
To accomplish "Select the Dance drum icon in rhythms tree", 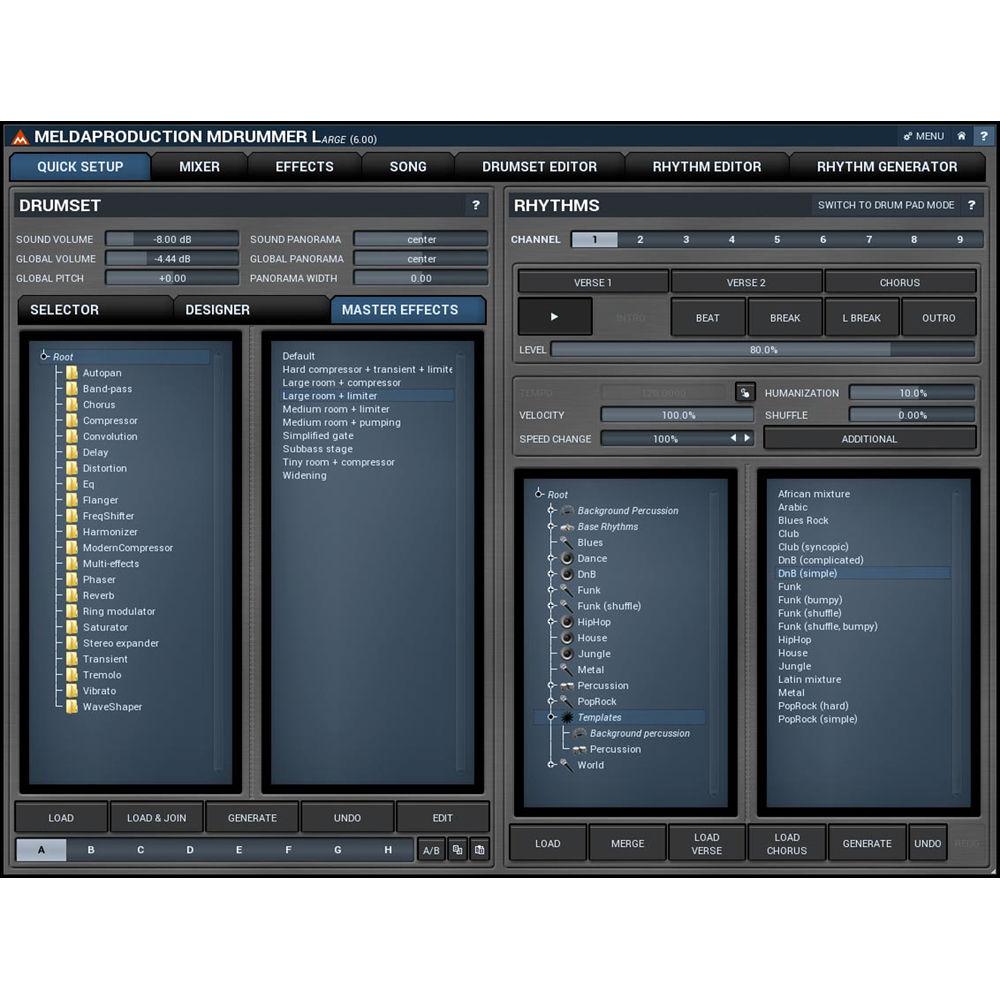I will pos(569,558).
